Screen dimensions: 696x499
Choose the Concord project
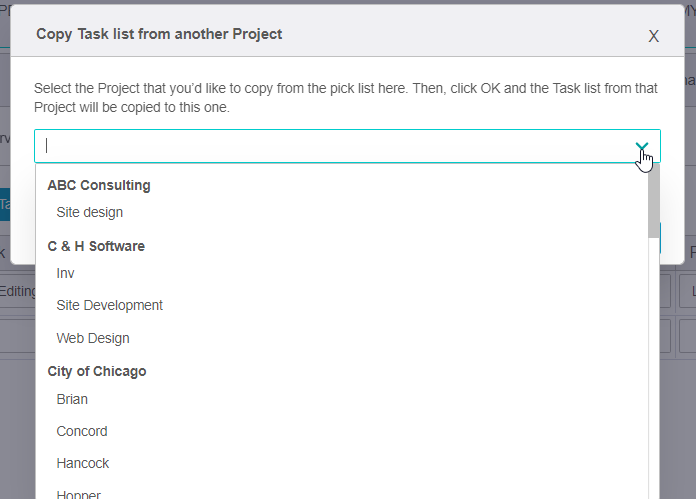(82, 431)
